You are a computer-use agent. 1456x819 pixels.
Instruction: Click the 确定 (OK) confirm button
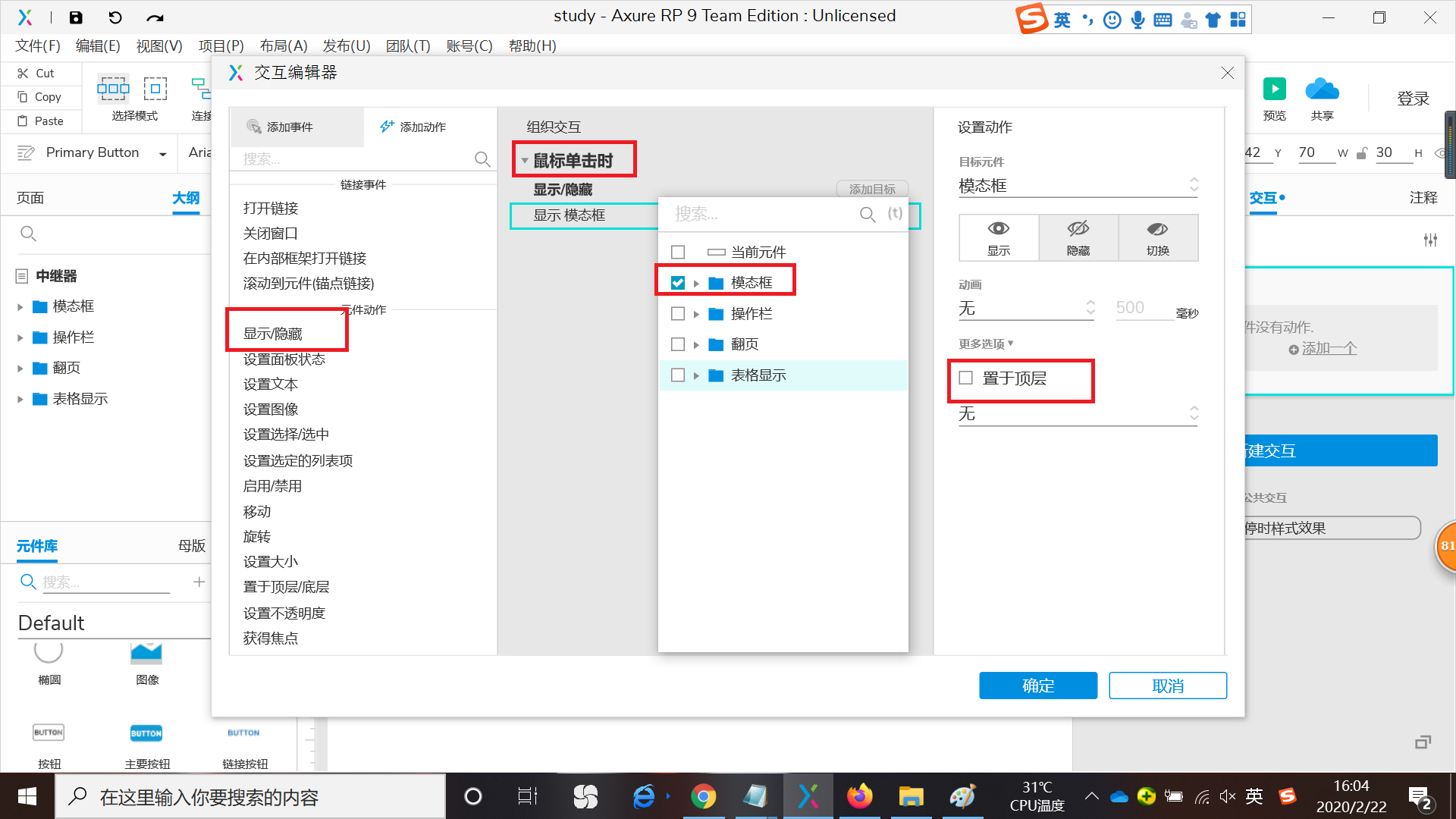(1038, 685)
